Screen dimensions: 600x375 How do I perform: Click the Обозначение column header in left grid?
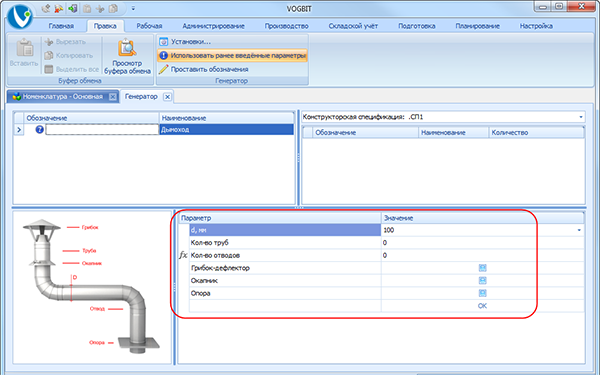tap(91, 118)
